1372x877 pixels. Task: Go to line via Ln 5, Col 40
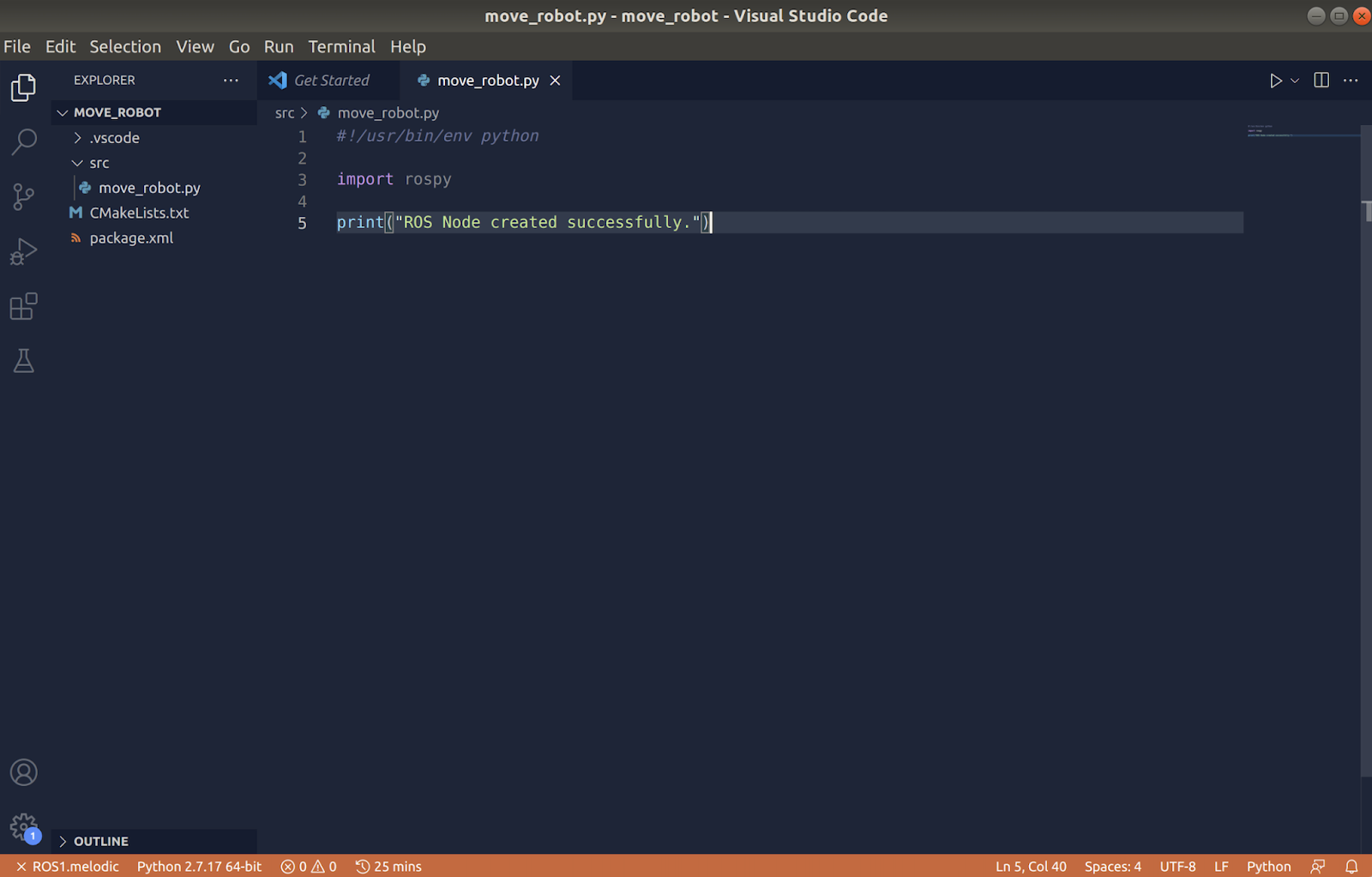(1031, 867)
